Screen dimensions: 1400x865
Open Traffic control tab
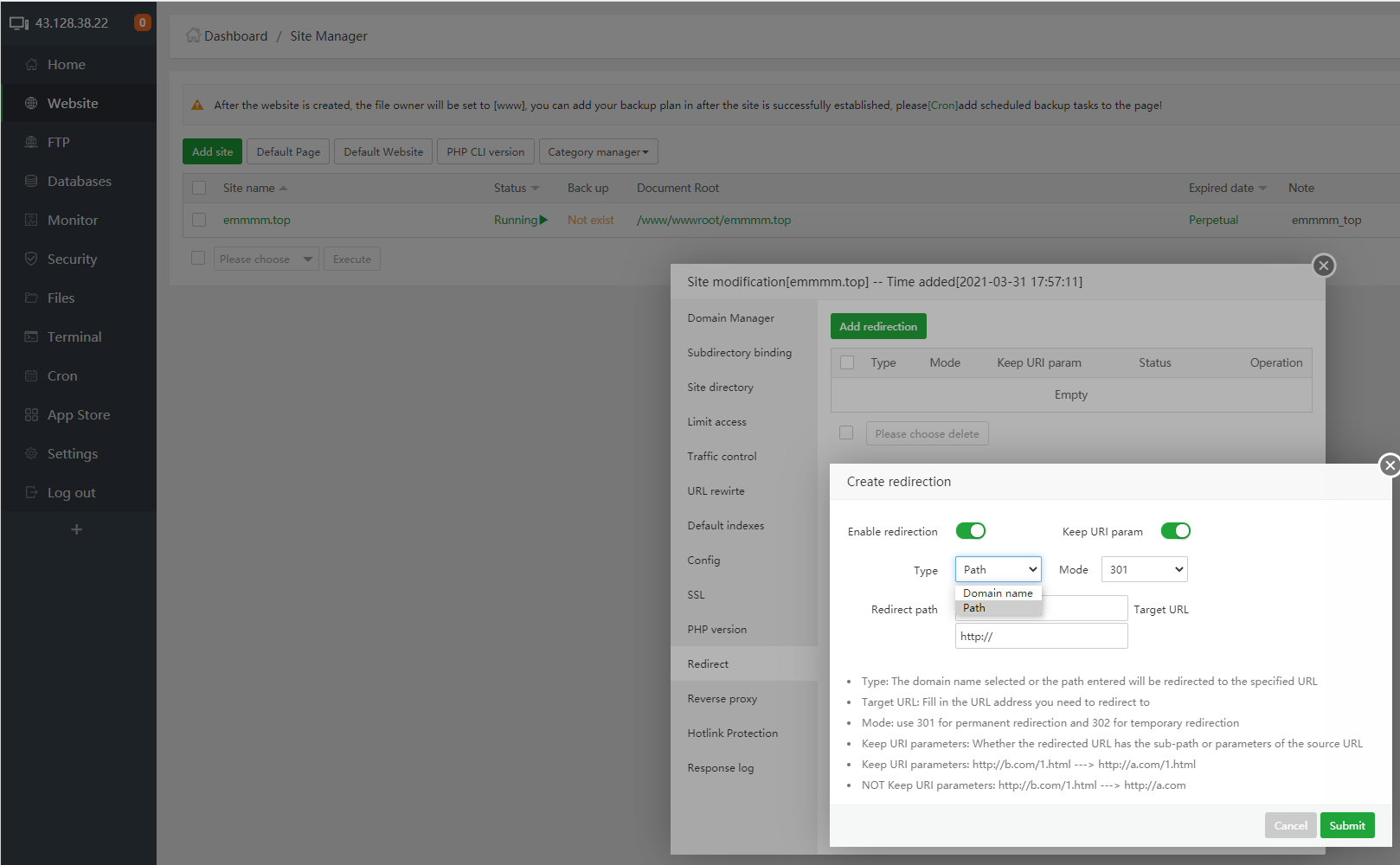click(x=744, y=457)
